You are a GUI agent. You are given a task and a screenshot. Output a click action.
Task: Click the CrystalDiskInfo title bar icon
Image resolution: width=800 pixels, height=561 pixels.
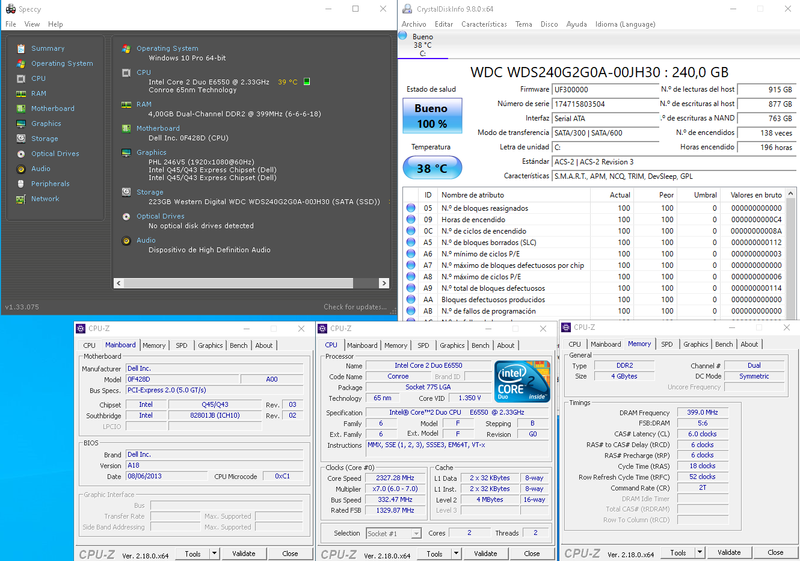pyautogui.click(x=407, y=9)
